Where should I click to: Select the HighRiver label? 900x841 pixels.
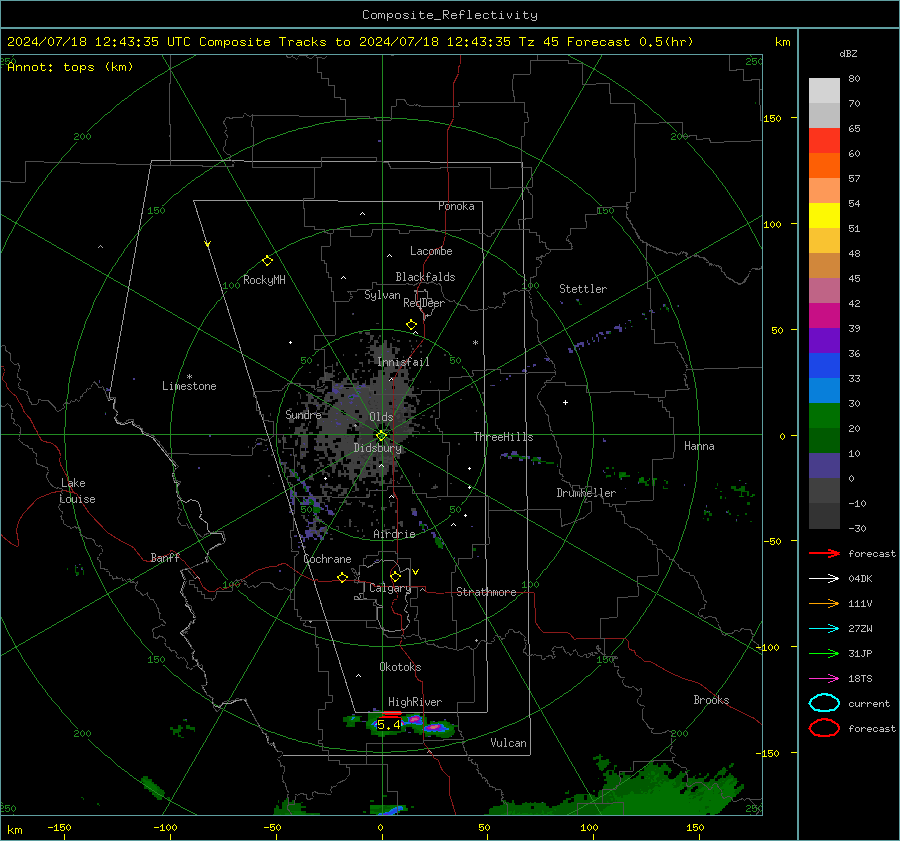415,702
